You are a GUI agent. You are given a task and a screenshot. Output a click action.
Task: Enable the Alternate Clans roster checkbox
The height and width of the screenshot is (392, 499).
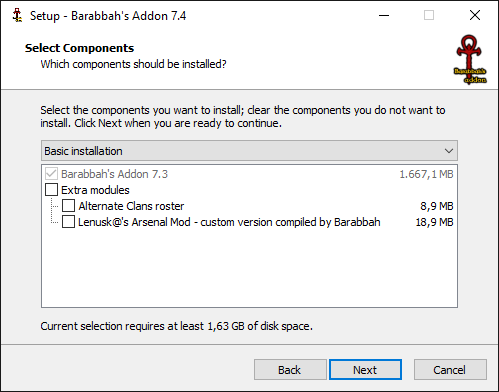[68, 206]
